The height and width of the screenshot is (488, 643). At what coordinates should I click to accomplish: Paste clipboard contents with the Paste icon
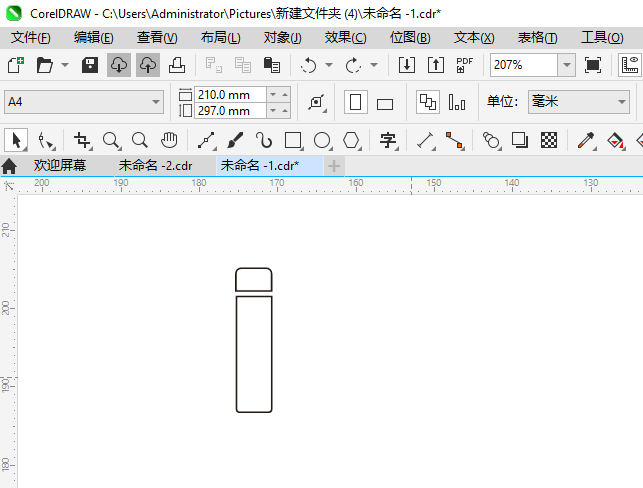(271, 65)
